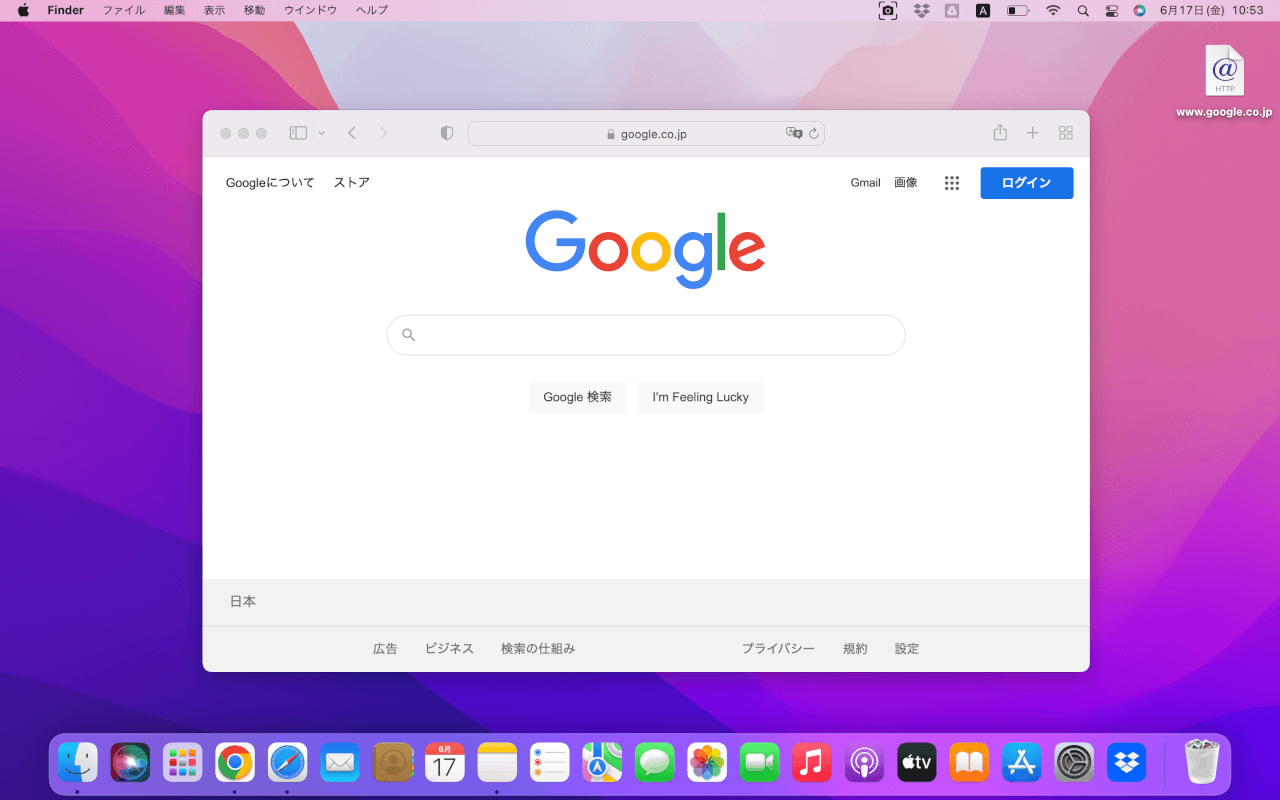Open the 設定 footer menu
1280x800 pixels.
pyautogui.click(x=907, y=649)
